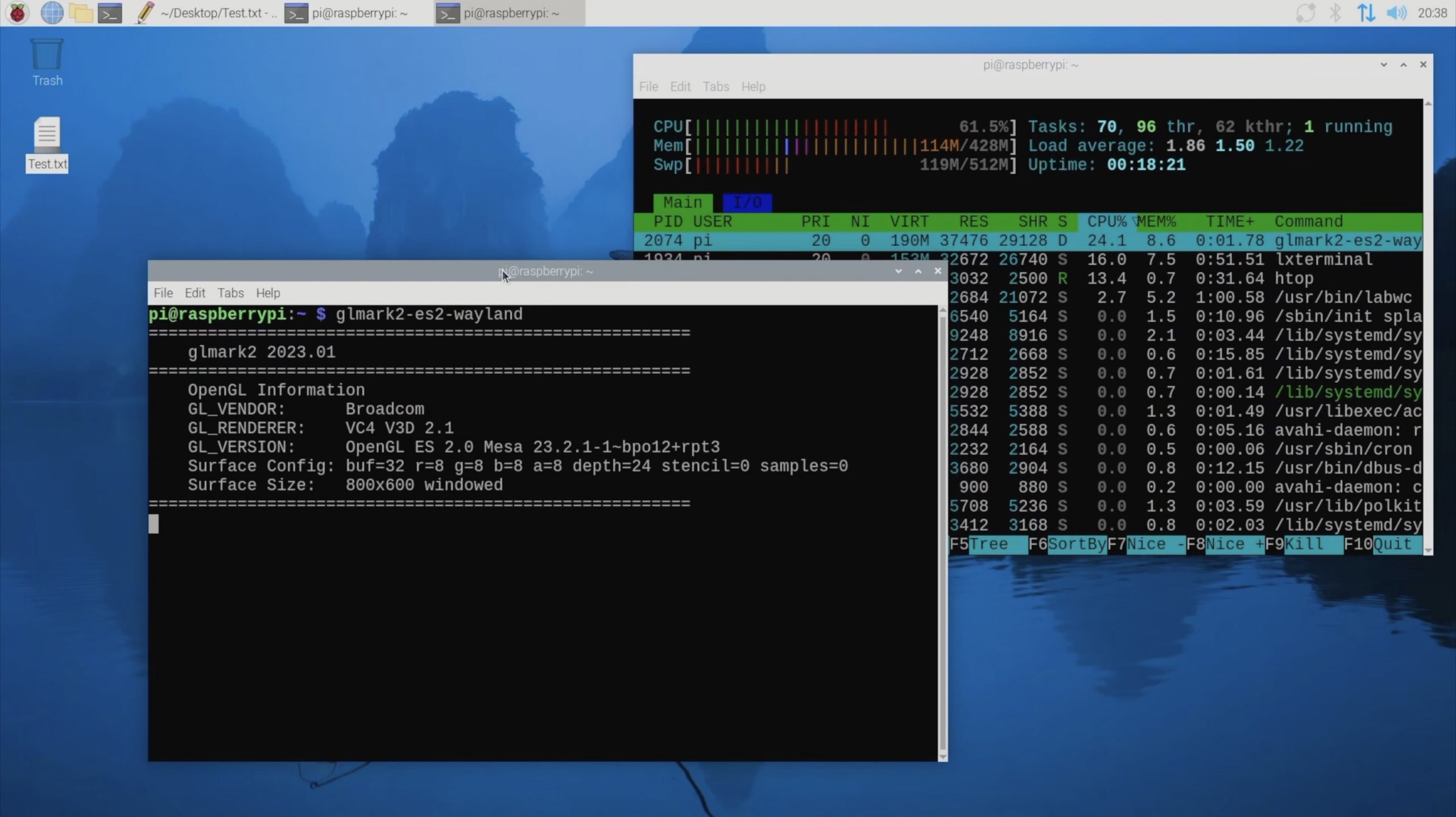Open the network arrows tray icon
The width and height of the screenshot is (1456, 817).
[1366, 13]
